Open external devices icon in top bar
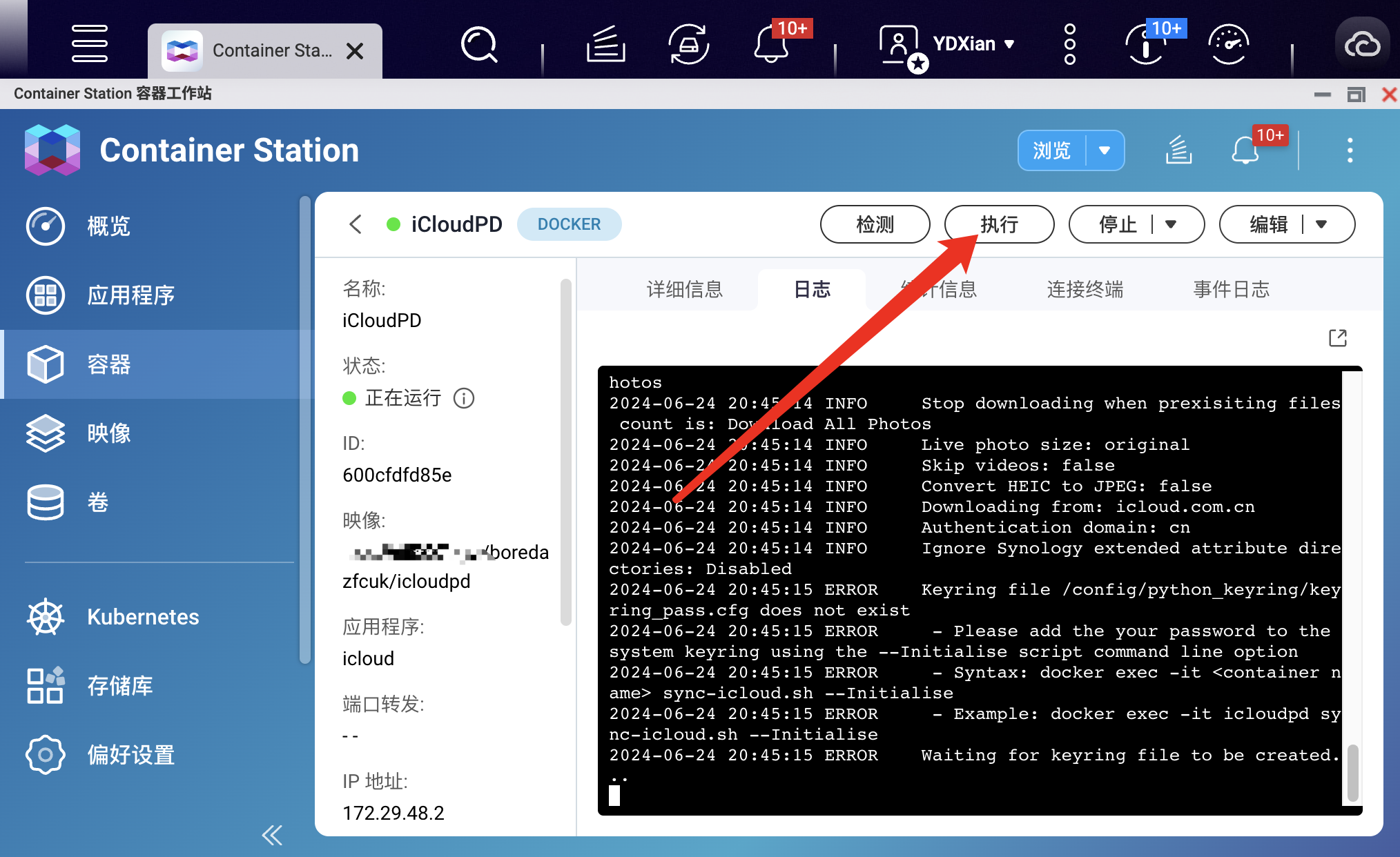Viewport: 1400px width, 857px height. (x=688, y=44)
